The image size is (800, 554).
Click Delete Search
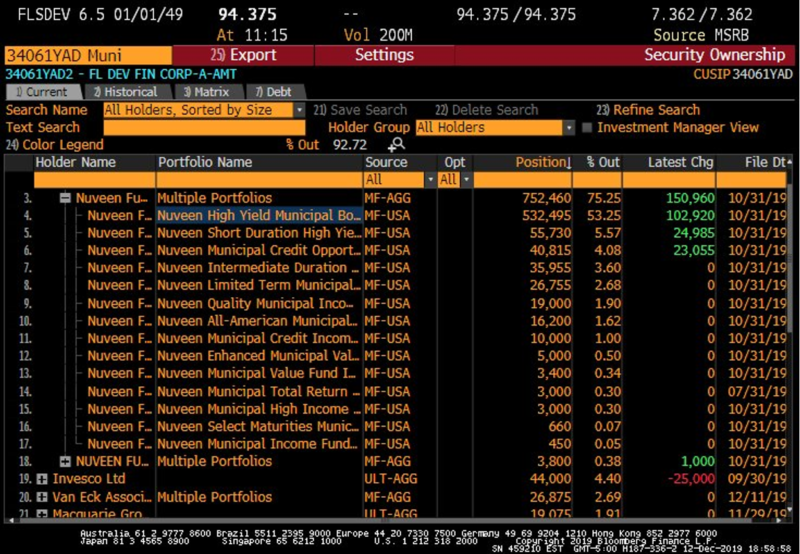point(486,110)
